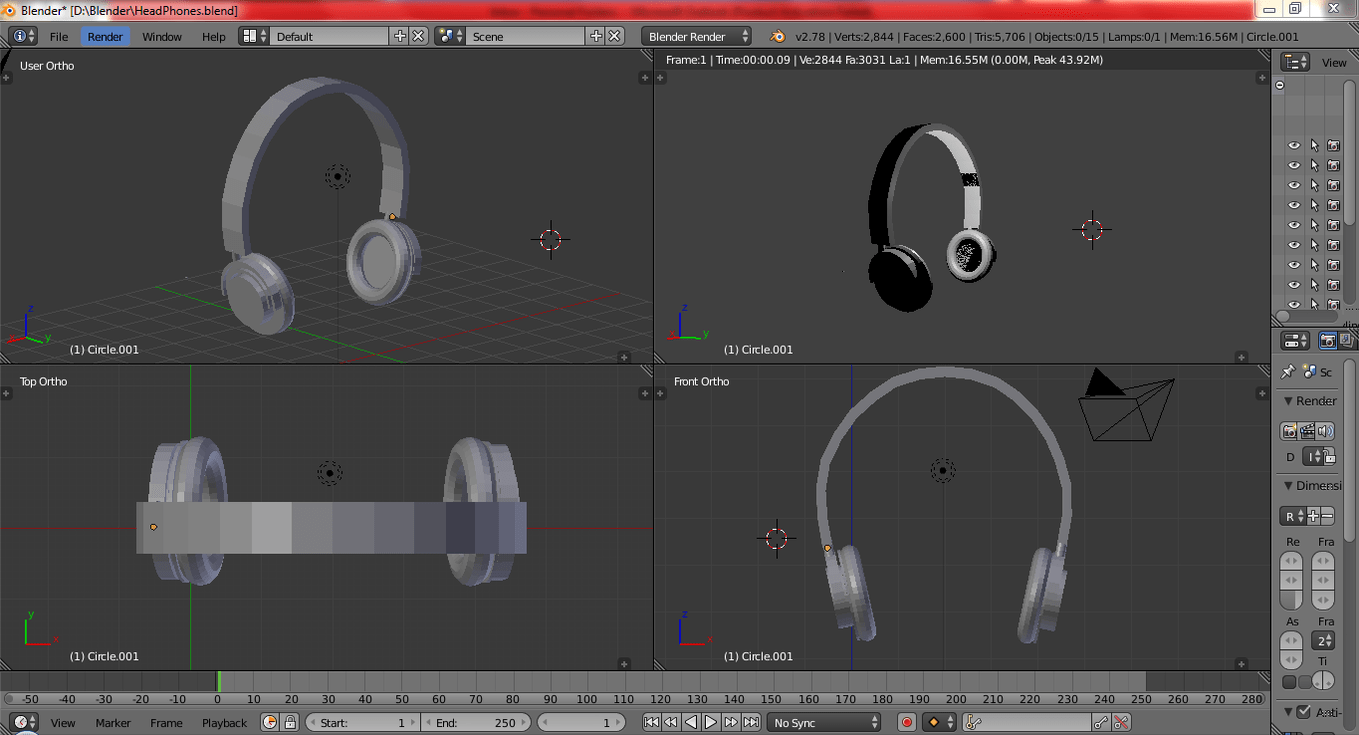This screenshot has height=735, width=1359.
Task: Toggle the Anti-Aliasing checkbox
Action: click(x=1303, y=712)
